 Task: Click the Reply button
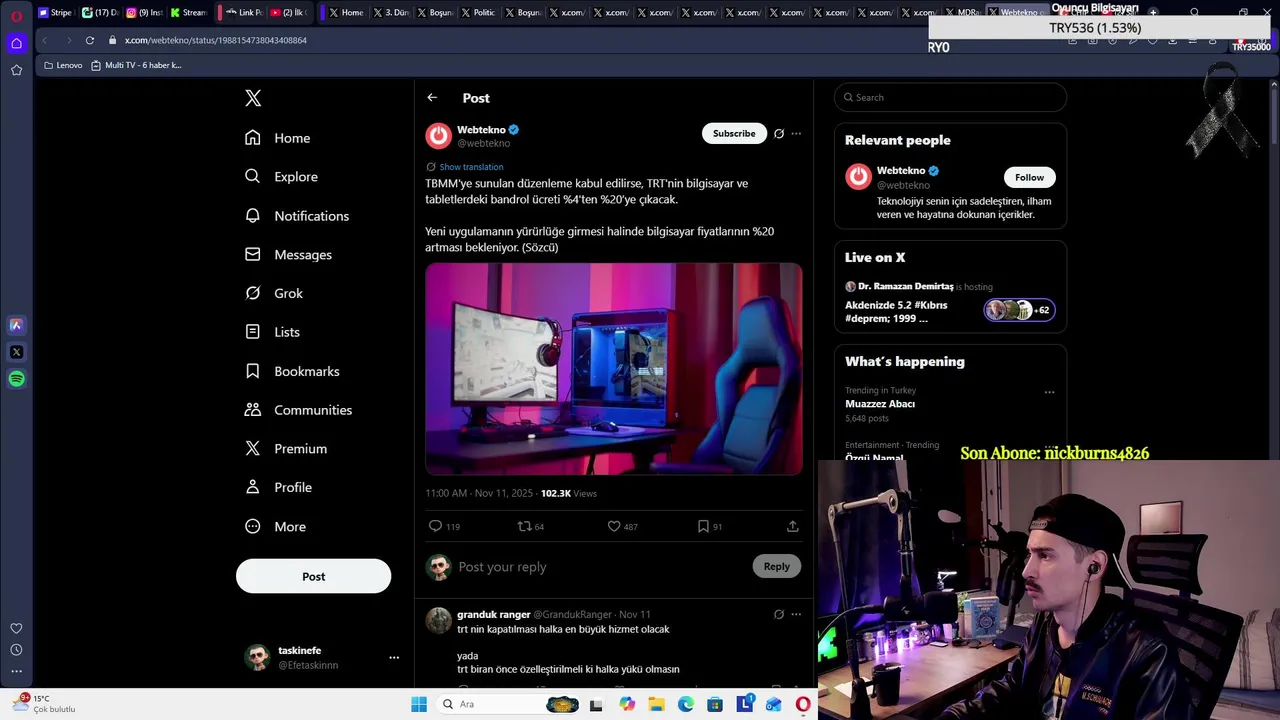point(776,567)
